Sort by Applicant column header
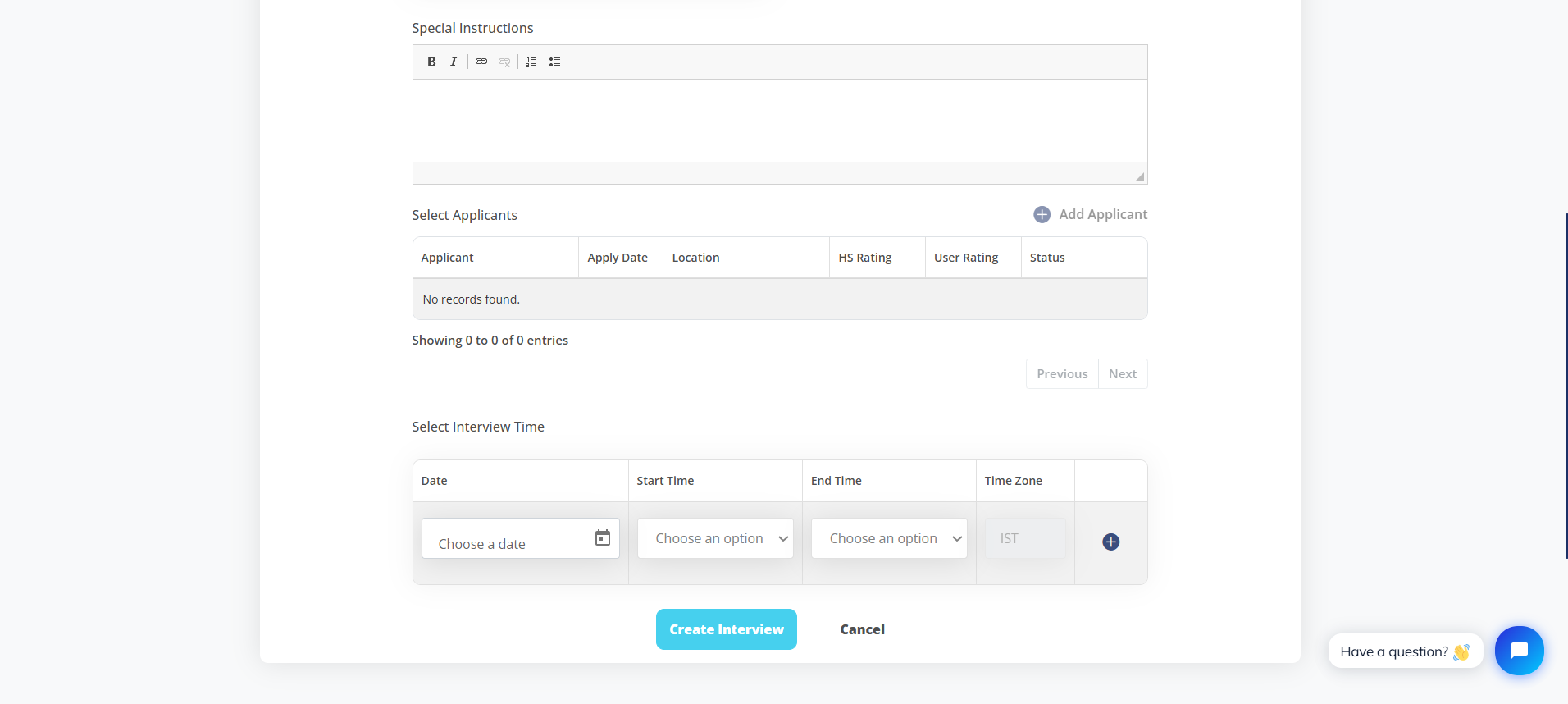Viewport: 1568px width, 704px height. coord(448,258)
